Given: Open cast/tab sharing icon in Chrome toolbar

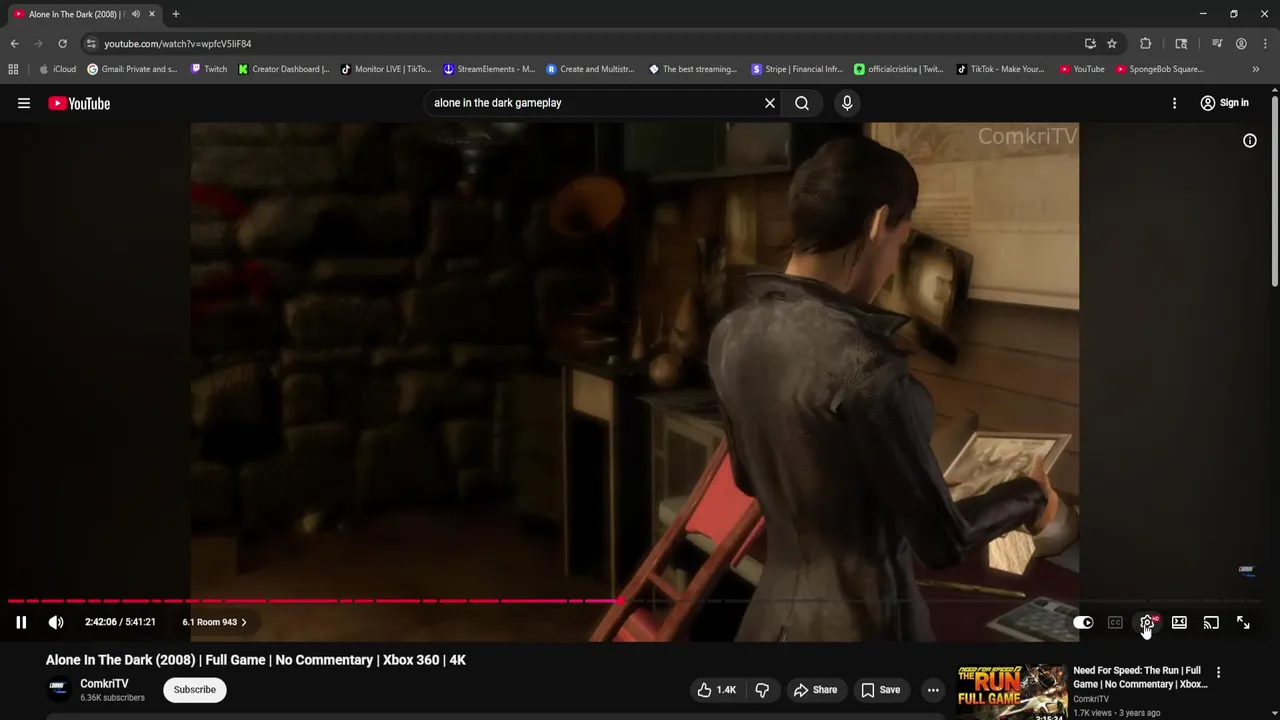Looking at the screenshot, I should point(1181,44).
